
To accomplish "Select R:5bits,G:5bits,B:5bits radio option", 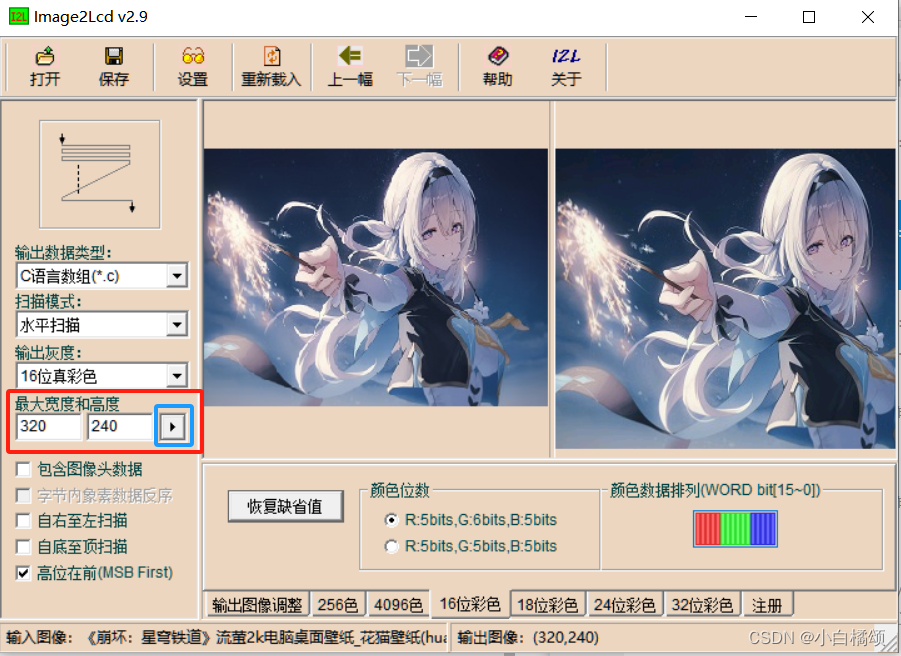I will [391, 546].
